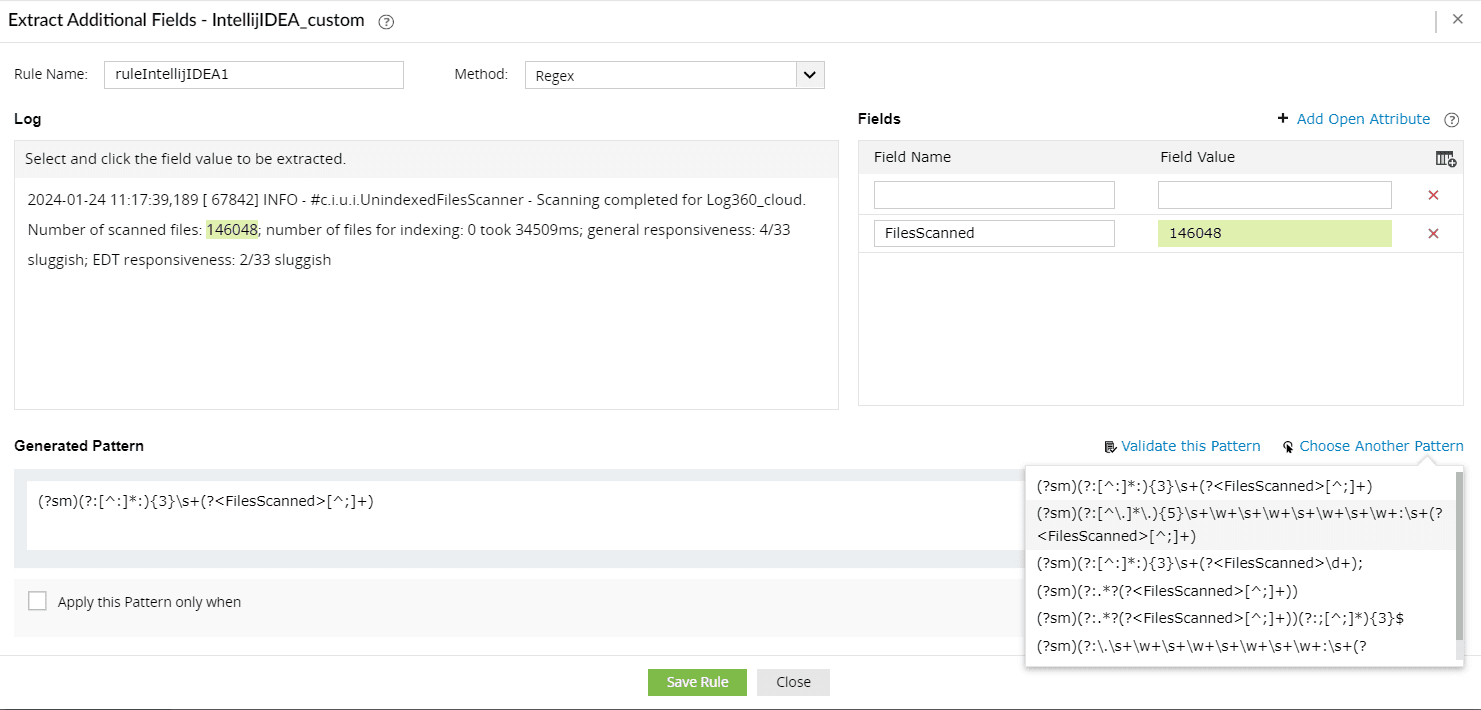Open the Method dropdown arrow
The height and width of the screenshot is (710, 1481).
pos(810,75)
